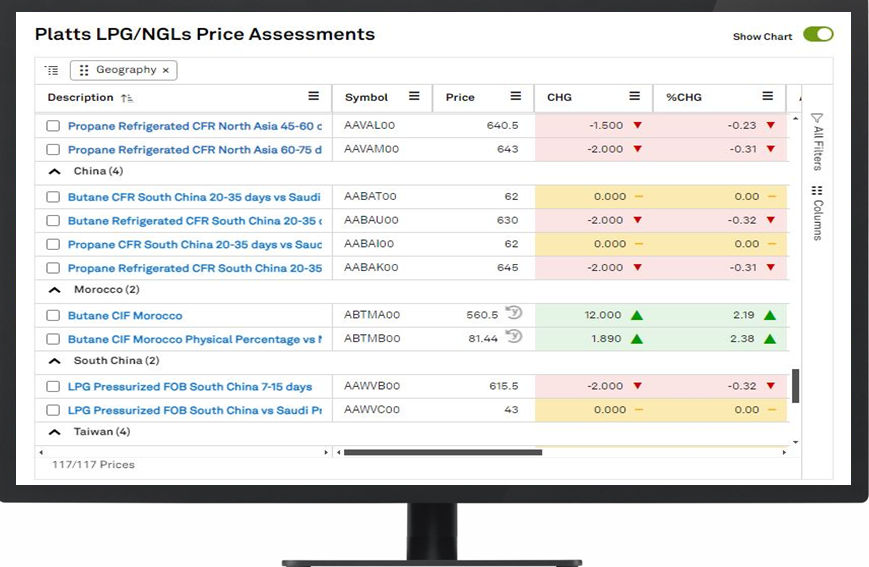Open the All Filters side panel
The image size is (869, 567).
pyautogui.click(x=817, y=141)
